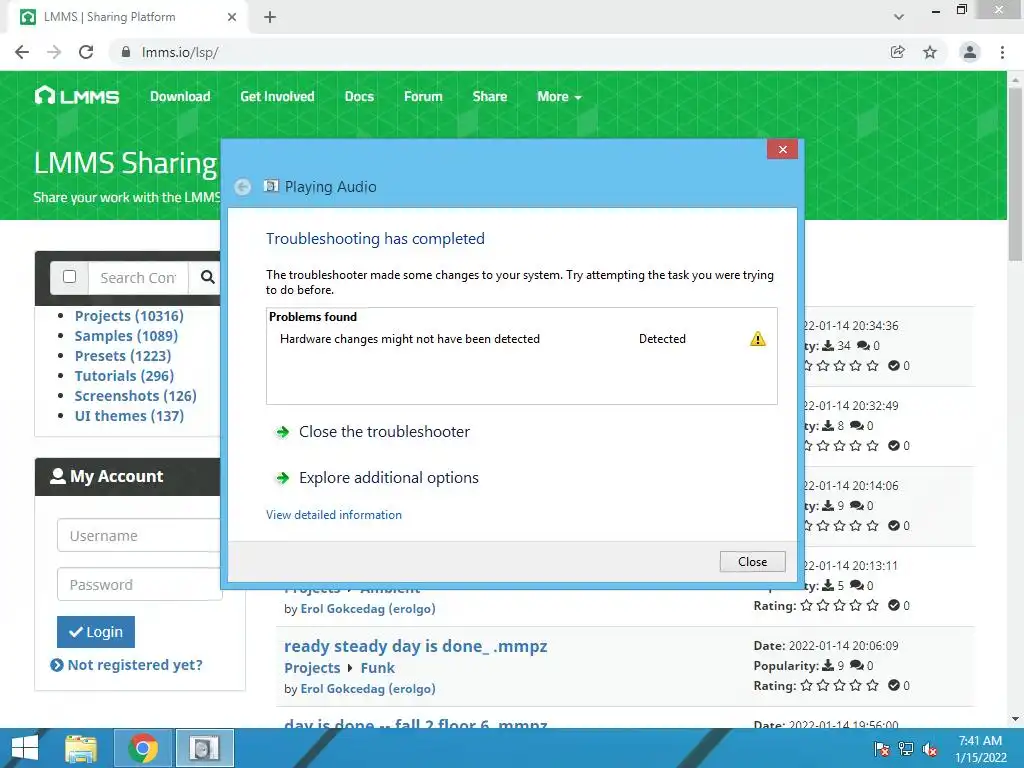Click the red X to close troubleshooter
Screen dimensions: 1024x768
click(x=782, y=150)
